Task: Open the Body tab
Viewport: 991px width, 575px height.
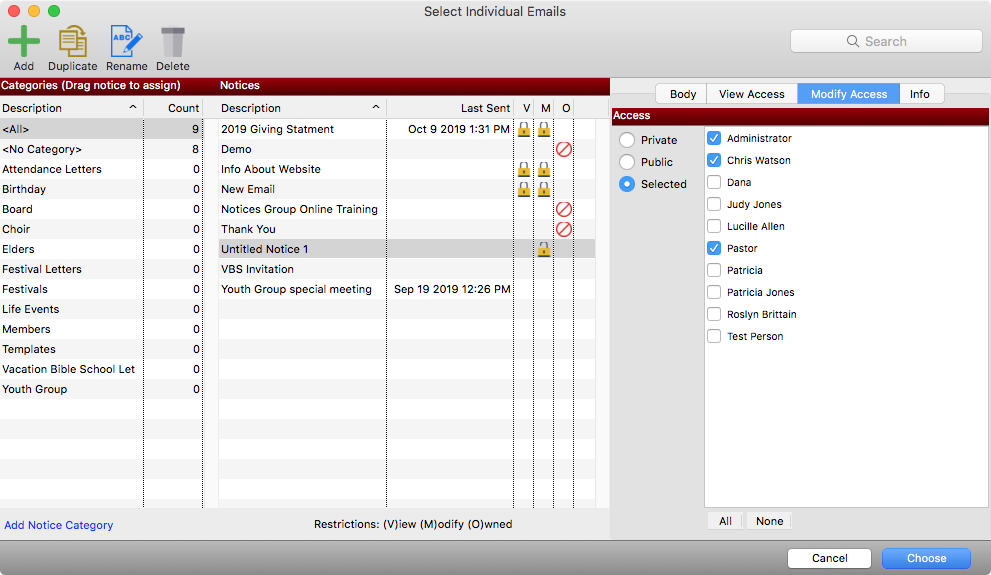Action: coord(683,94)
